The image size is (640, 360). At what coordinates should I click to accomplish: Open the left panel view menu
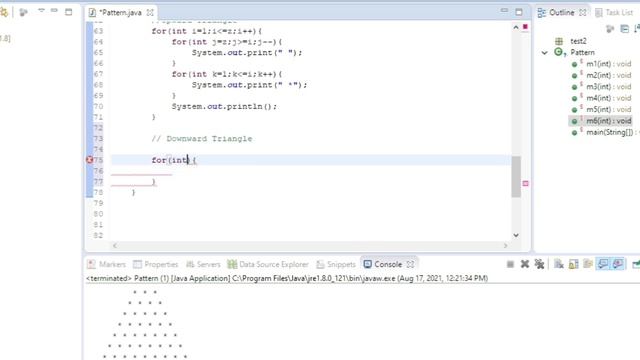pos(41,11)
